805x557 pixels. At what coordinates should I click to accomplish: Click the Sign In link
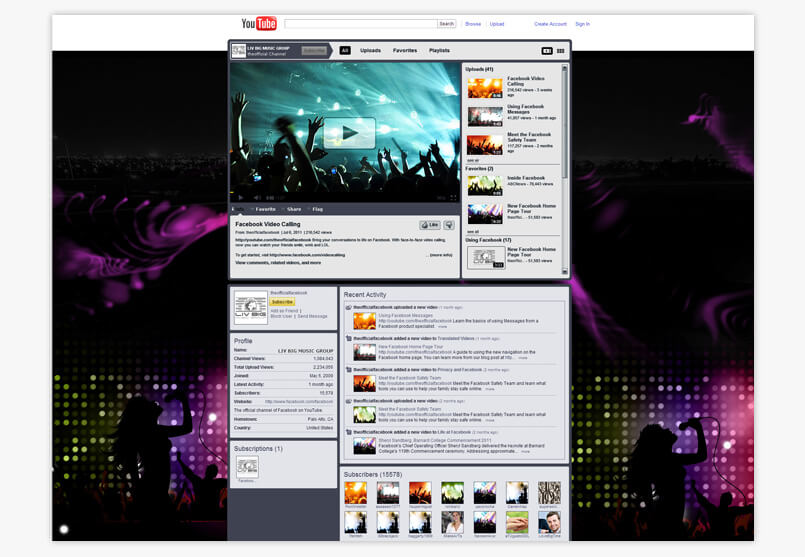tap(582, 24)
